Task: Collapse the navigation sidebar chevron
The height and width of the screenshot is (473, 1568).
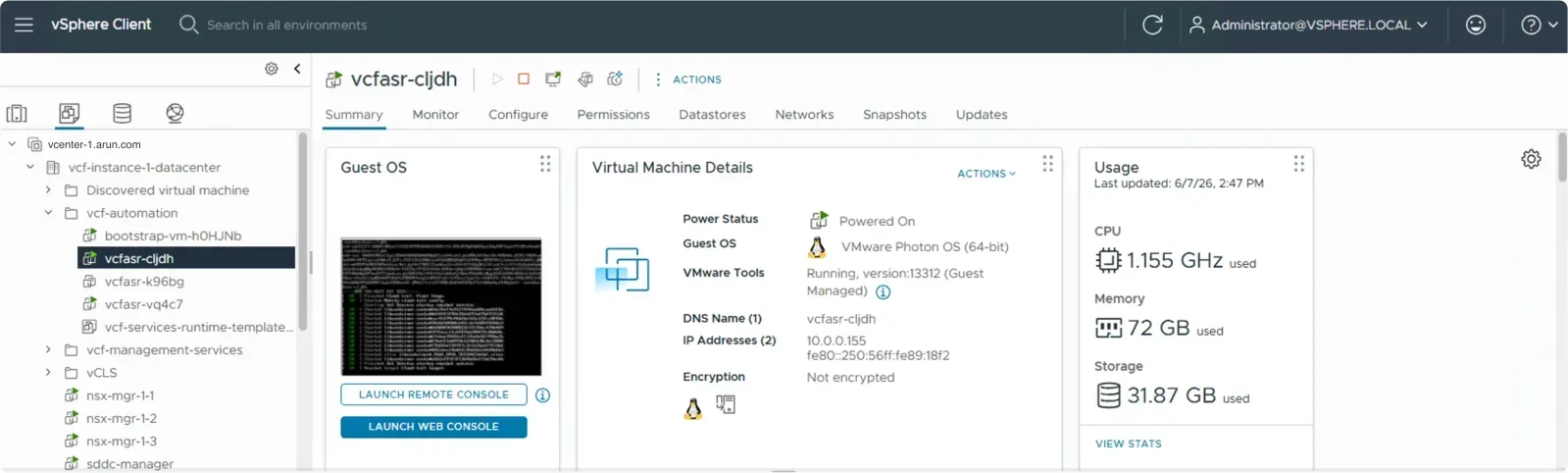Action: [x=297, y=69]
